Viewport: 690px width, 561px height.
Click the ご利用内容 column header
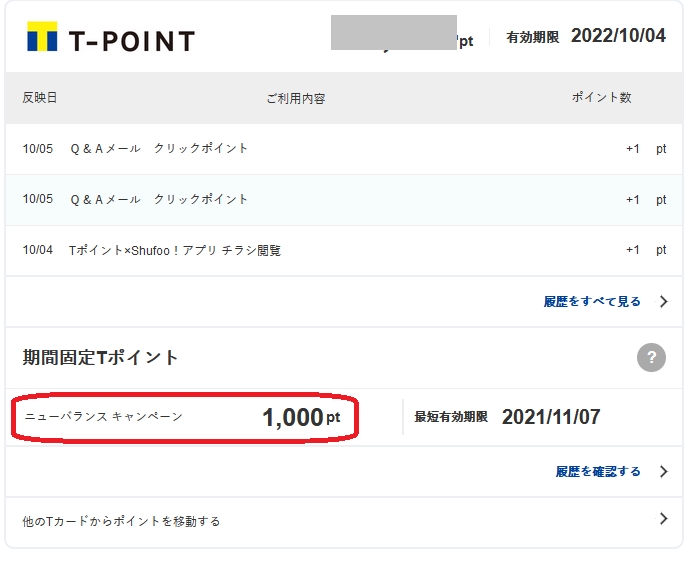(295, 98)
